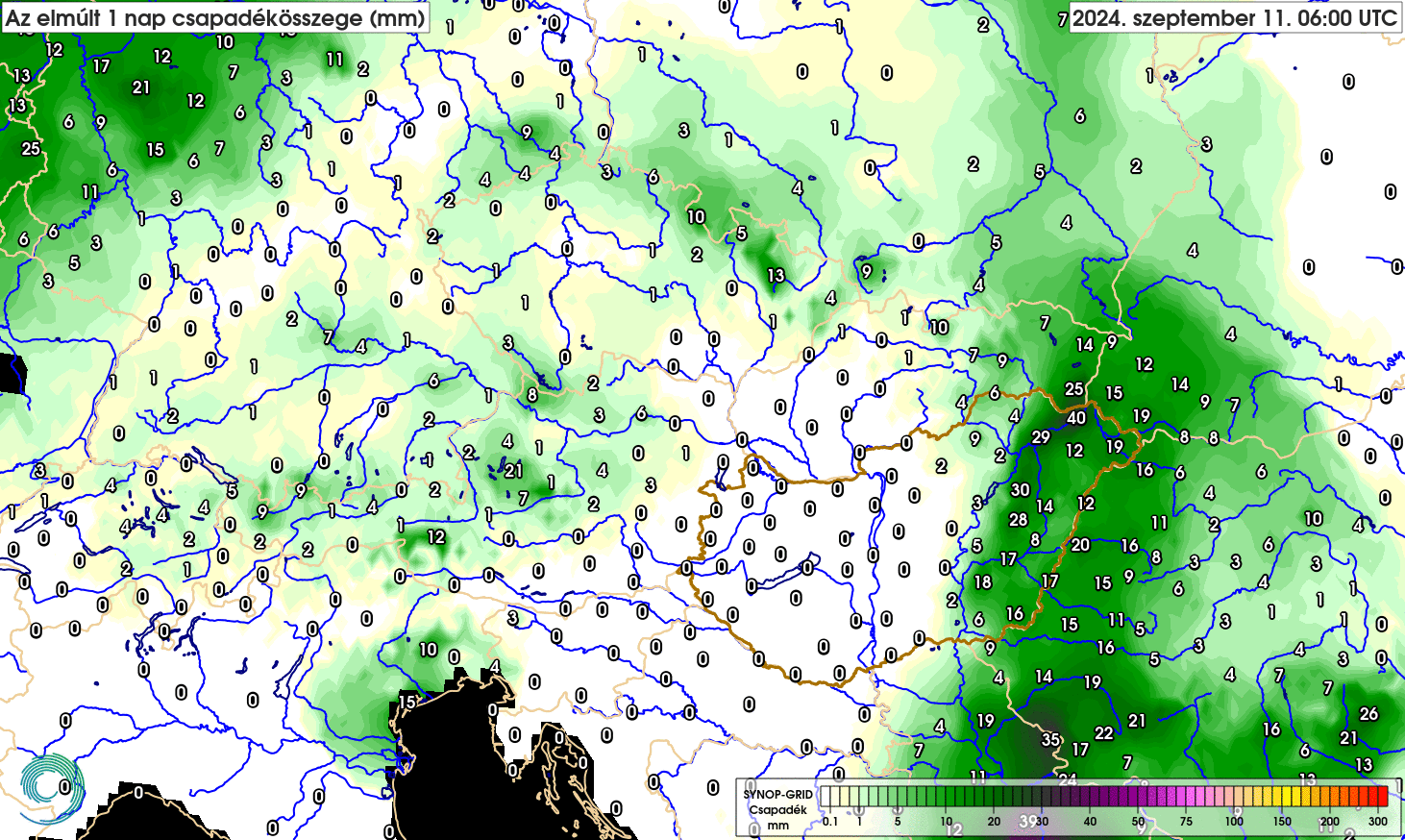
Task: Click the station value '26' on the map
Action: tap(1368, 713)
